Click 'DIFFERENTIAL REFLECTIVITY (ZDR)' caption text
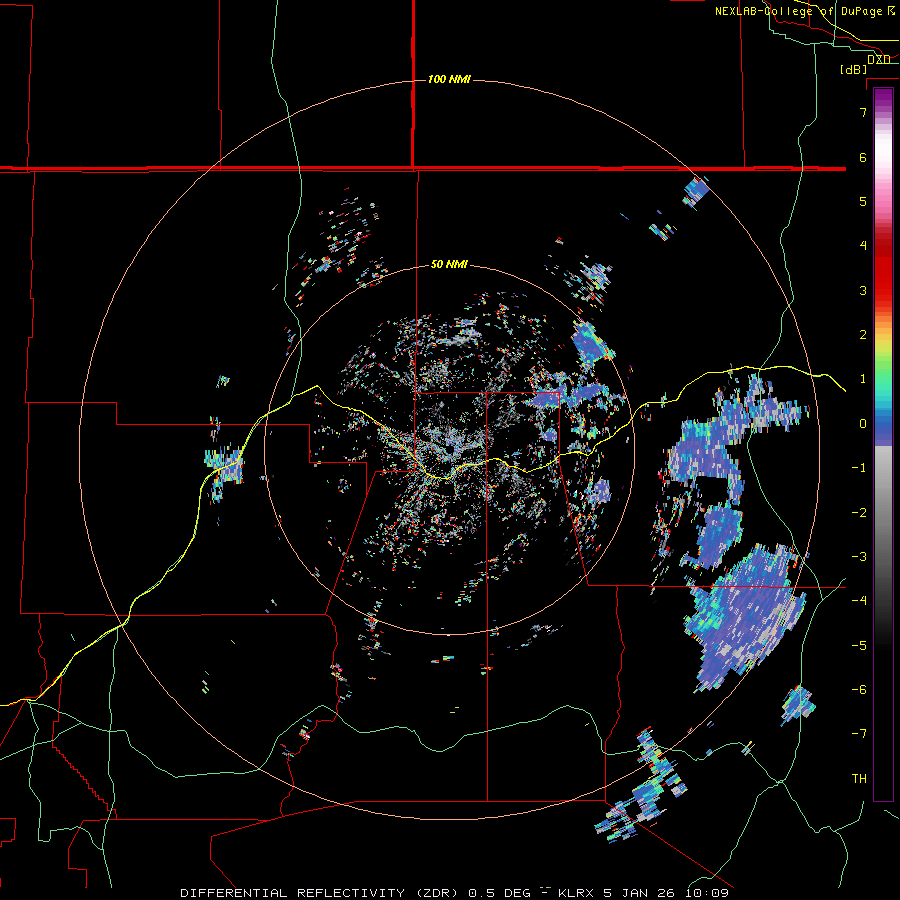 [319, 893]
